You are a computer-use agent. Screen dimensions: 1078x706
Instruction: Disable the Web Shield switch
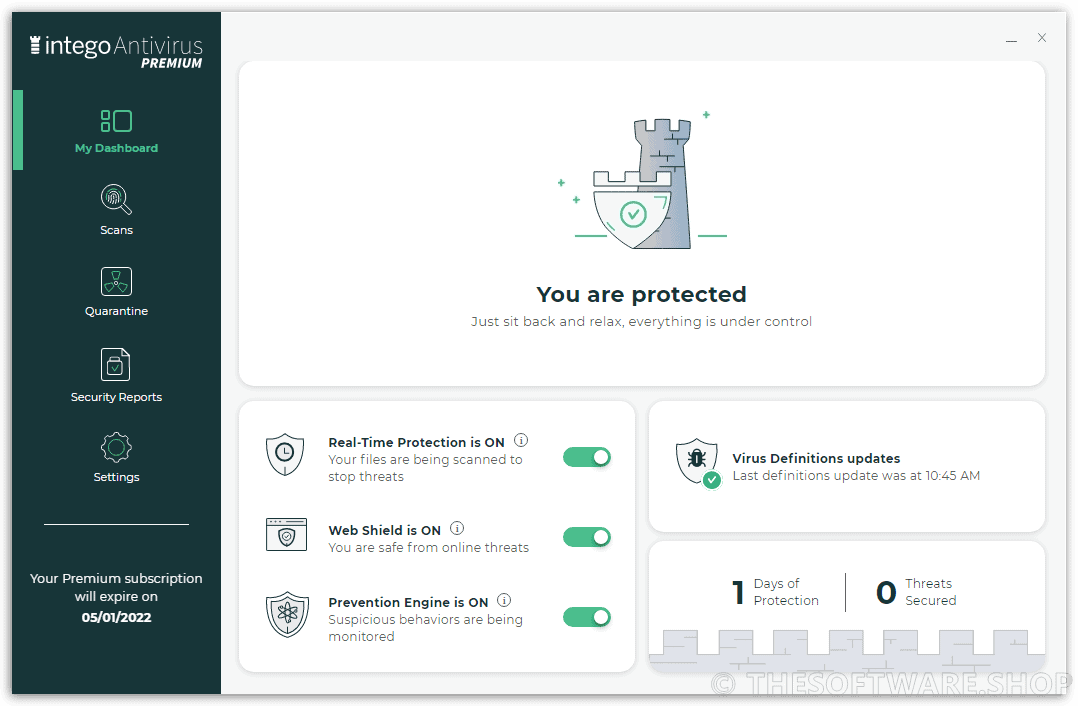[x=587, y=537]
